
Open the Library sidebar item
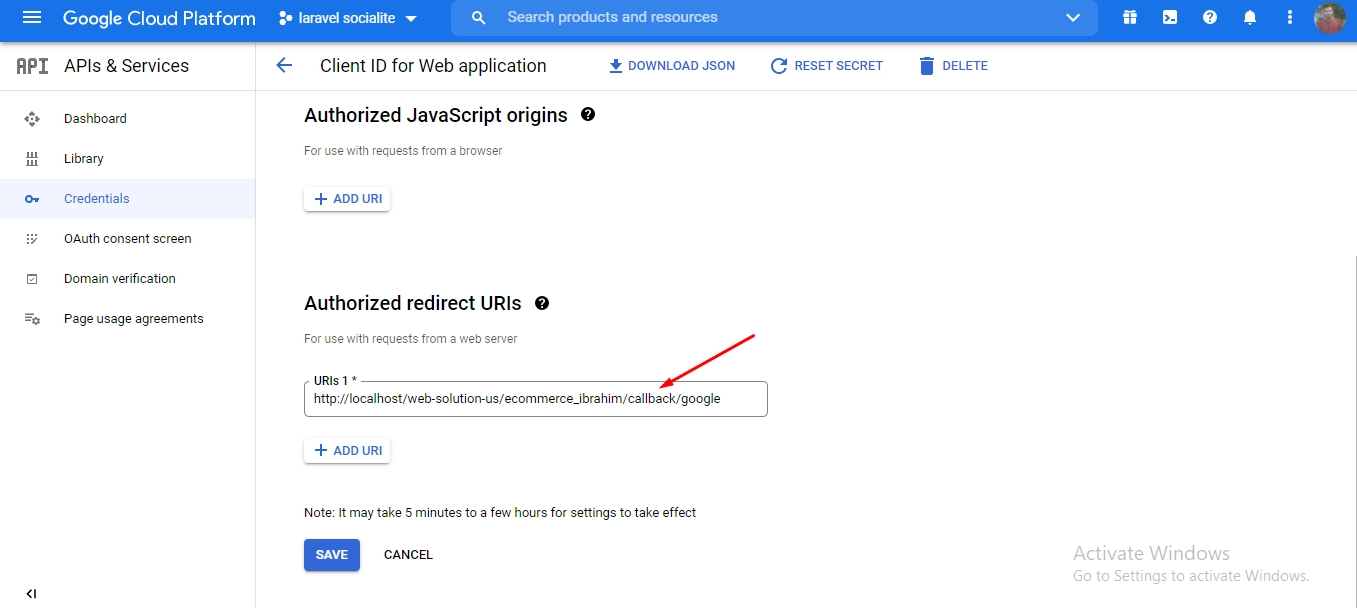coord(127,159)
